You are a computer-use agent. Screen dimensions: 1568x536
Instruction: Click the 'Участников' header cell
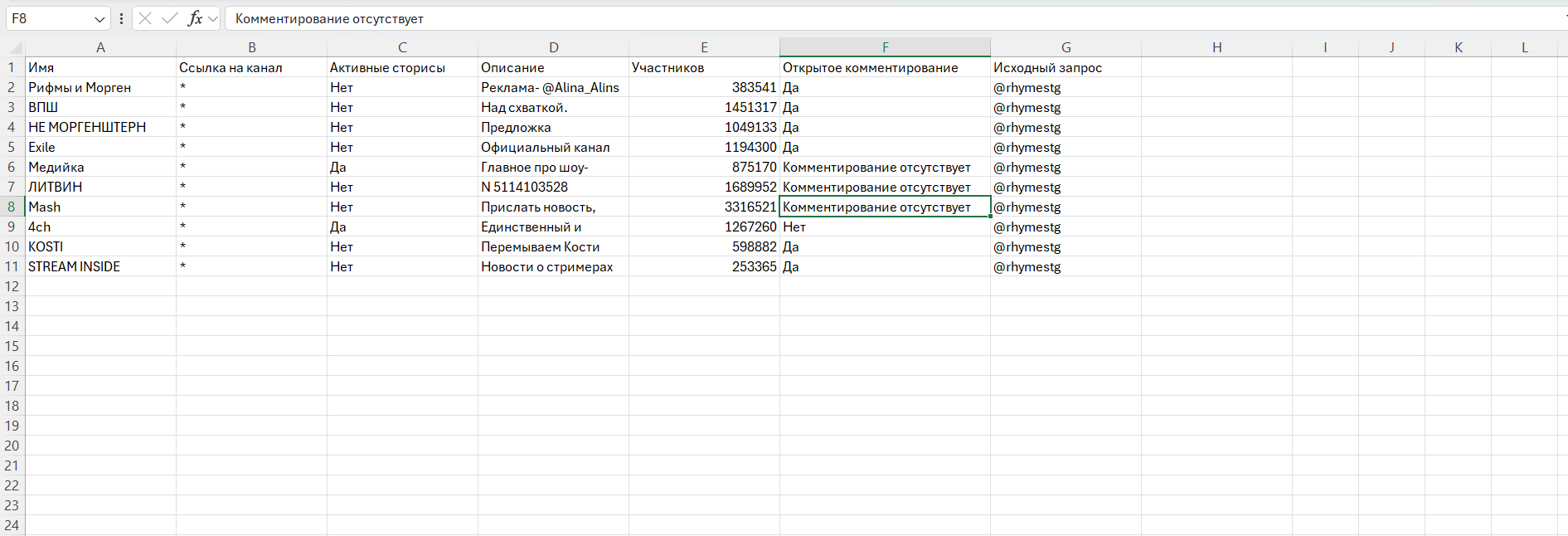[x=704, y=67]
